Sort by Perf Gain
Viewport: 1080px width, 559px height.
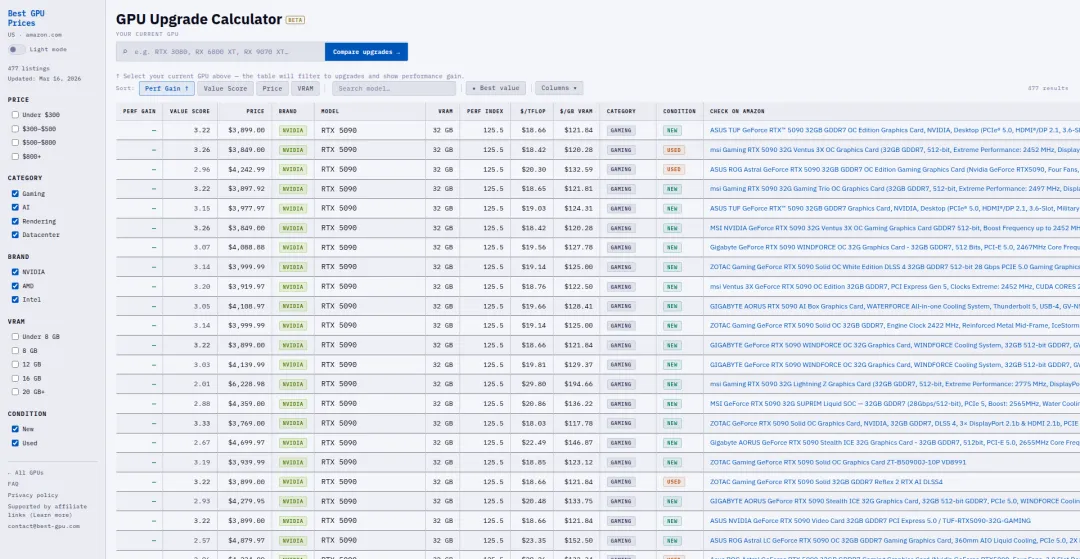167,88
